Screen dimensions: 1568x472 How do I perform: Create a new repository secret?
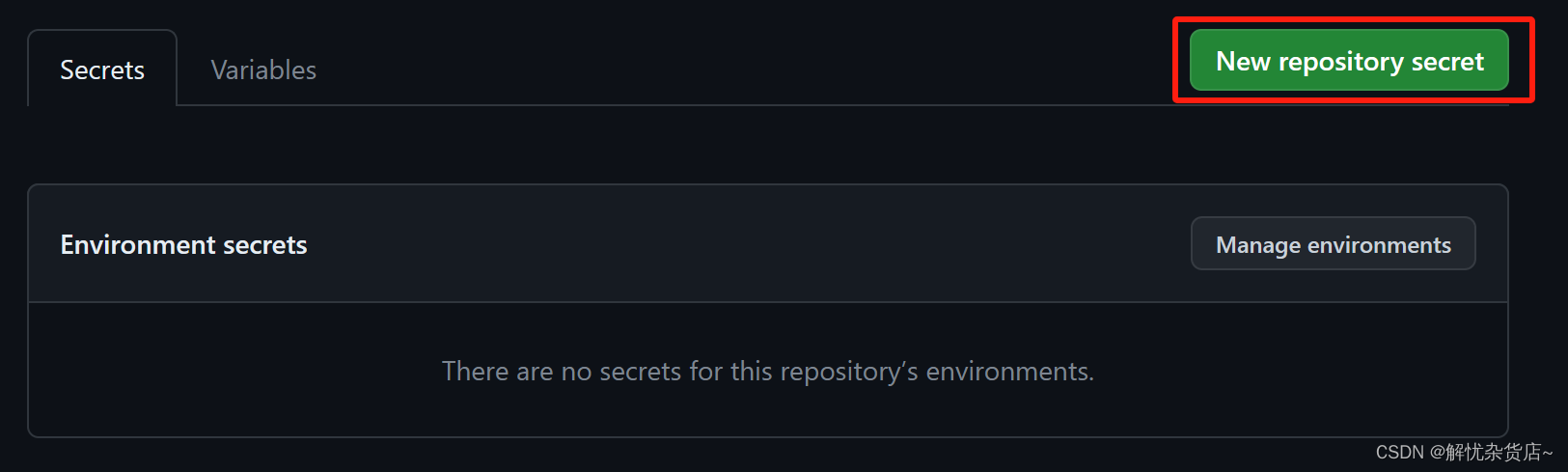1349,61
